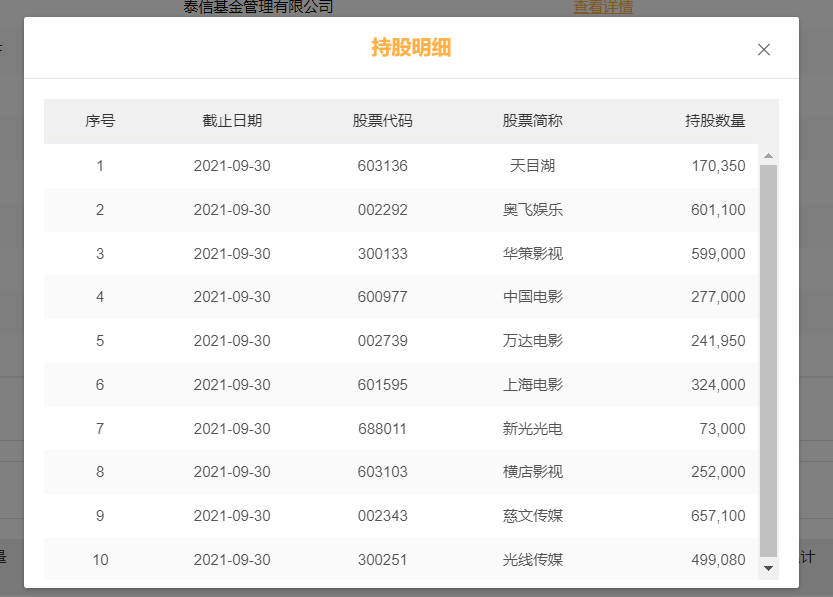Click the vertical scrollbar thumb of table
Image resolution: width=833 pixels, height=597 pixels.
point(768,361)
